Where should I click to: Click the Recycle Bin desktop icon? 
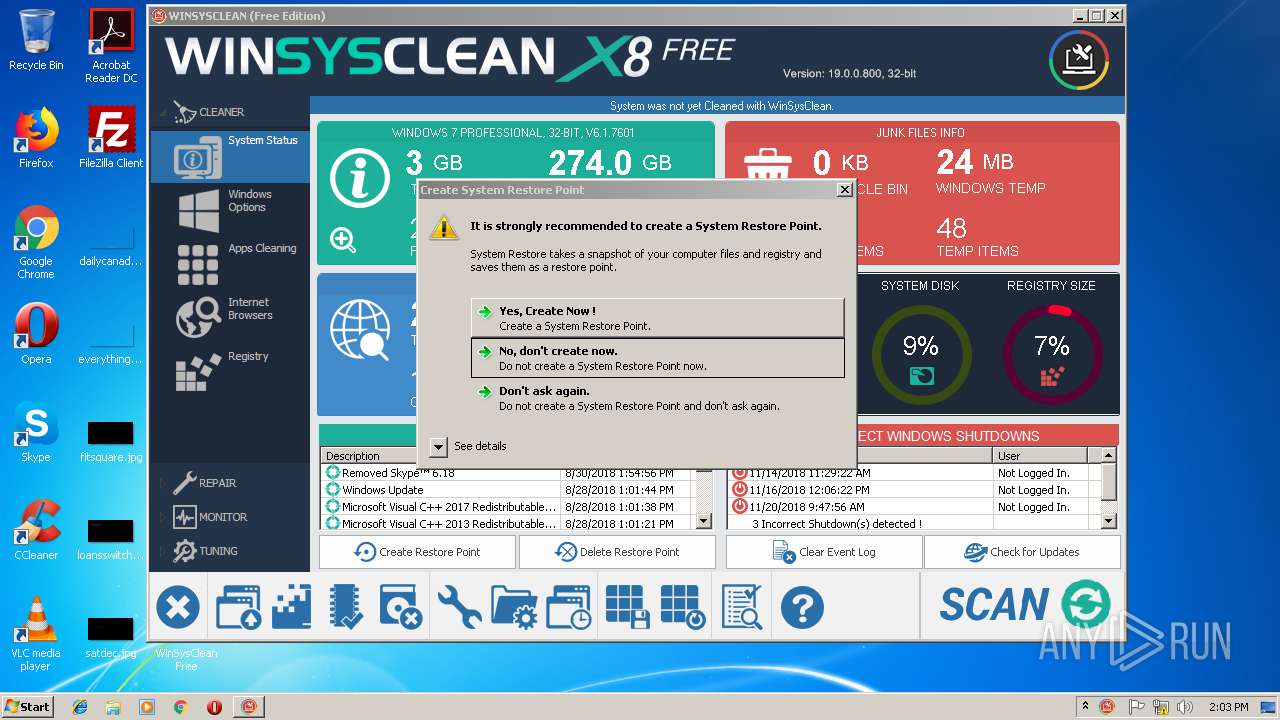[x=36, y=40]
